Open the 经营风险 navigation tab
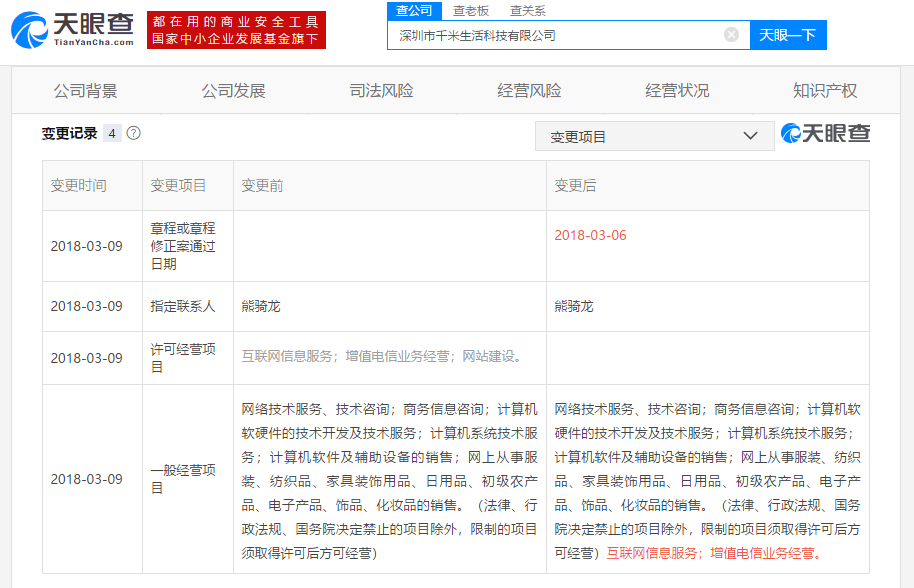The width and height of the screenshot is (914, 588). tap(529, 91)
